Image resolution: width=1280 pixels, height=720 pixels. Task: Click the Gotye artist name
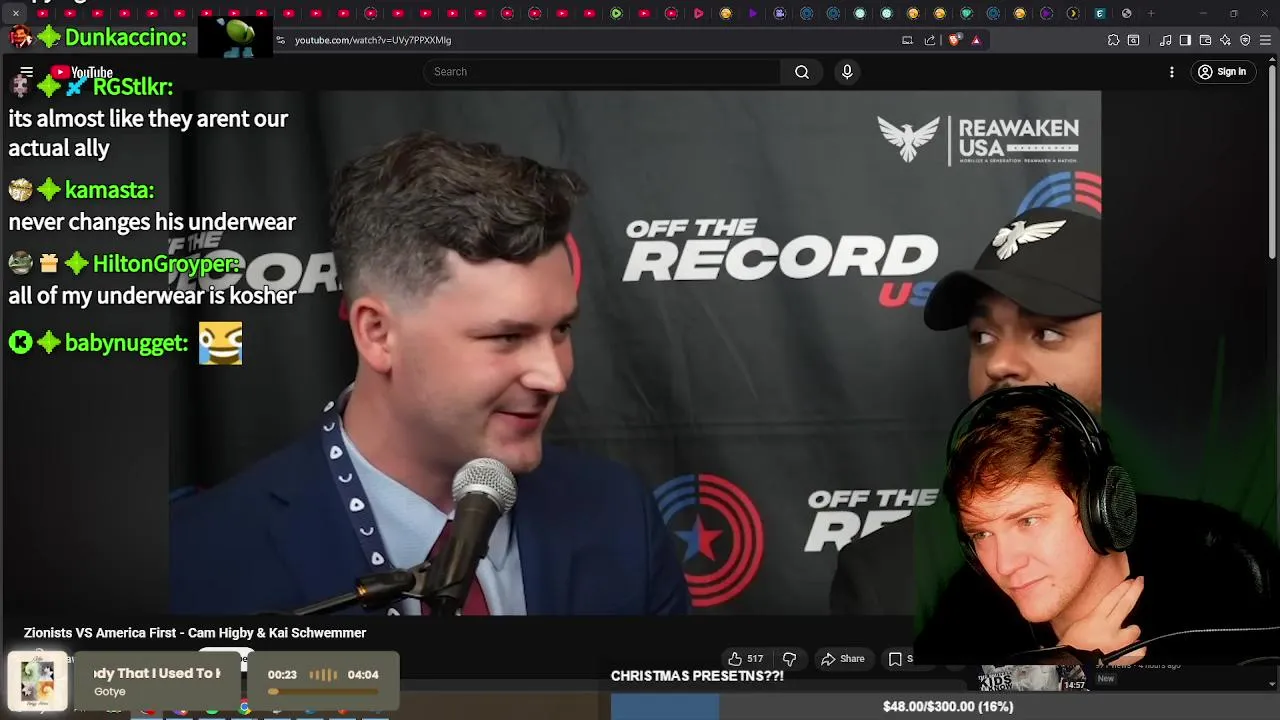[x=110, y=692]
